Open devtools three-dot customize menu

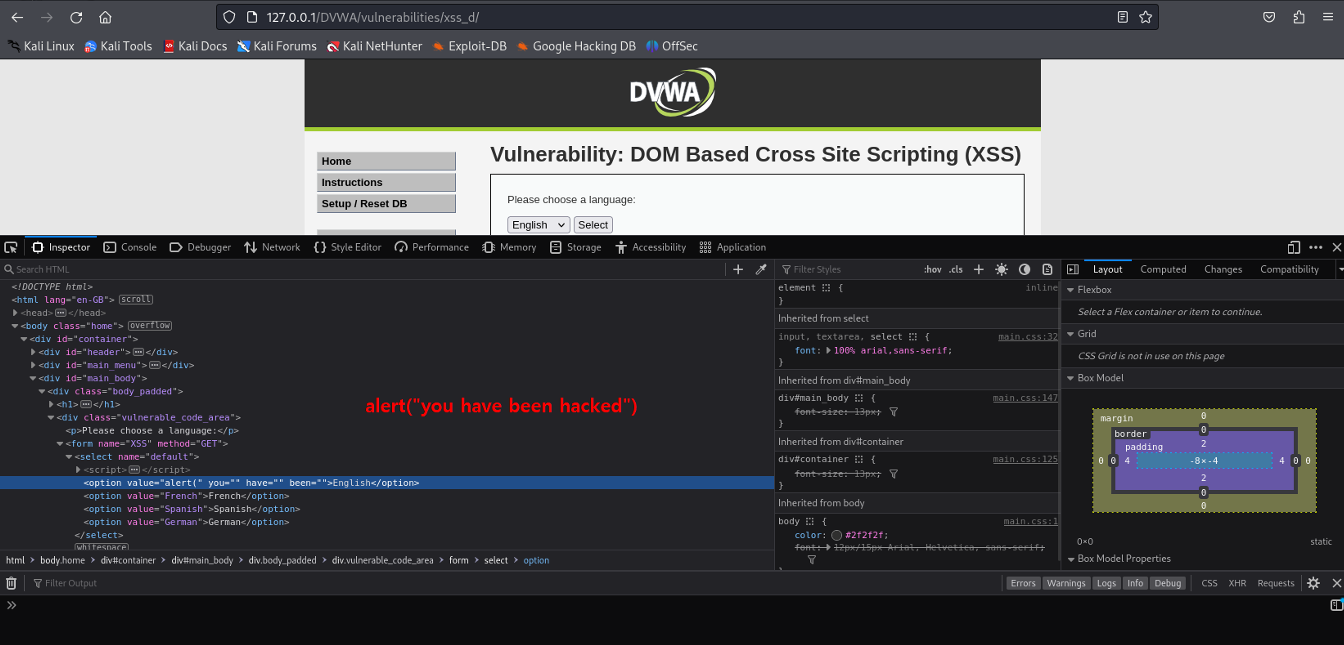coord(1316,247)
